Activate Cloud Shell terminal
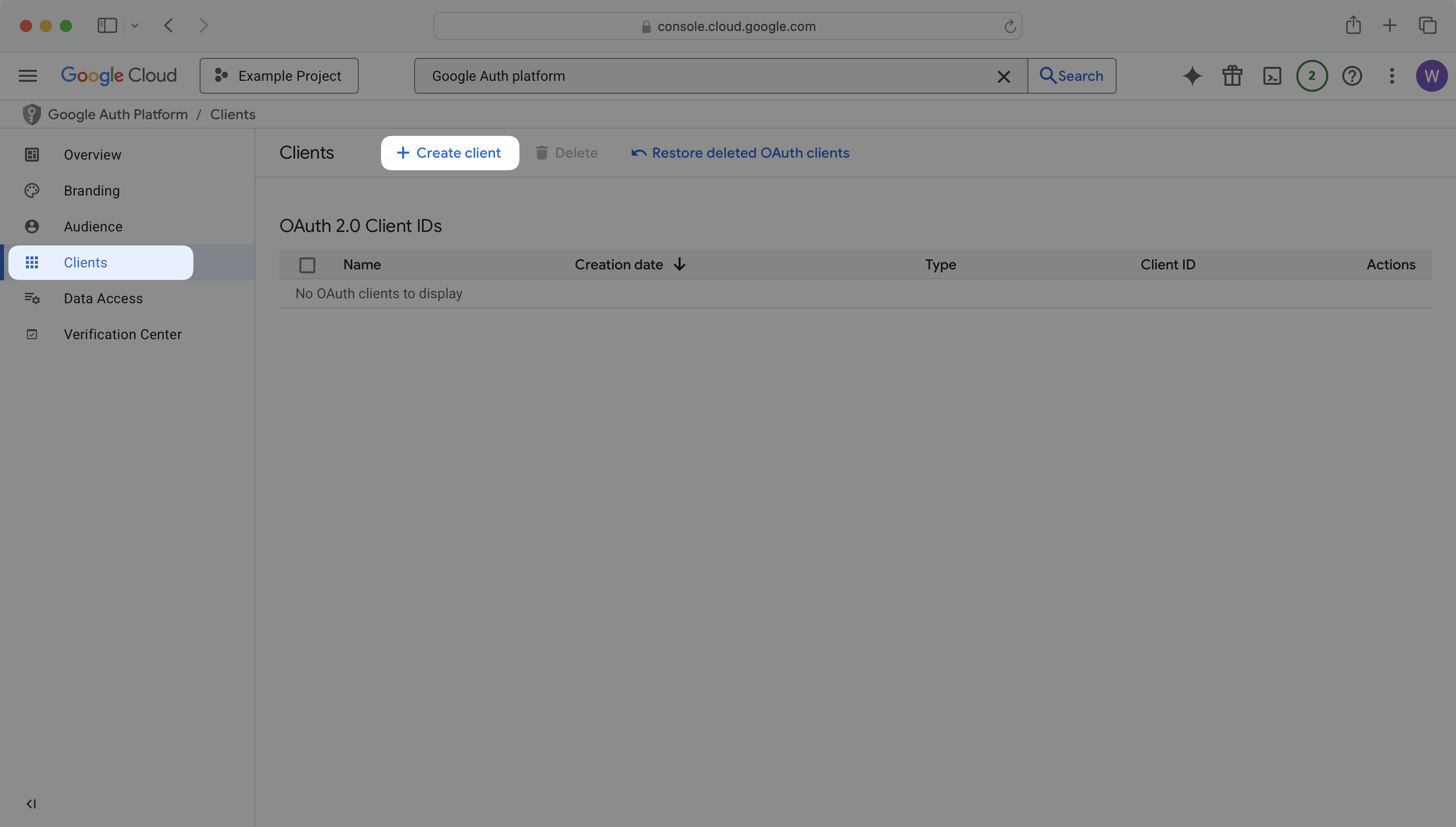Viewport: 1456px width, 827px height. pos(1272,75)
